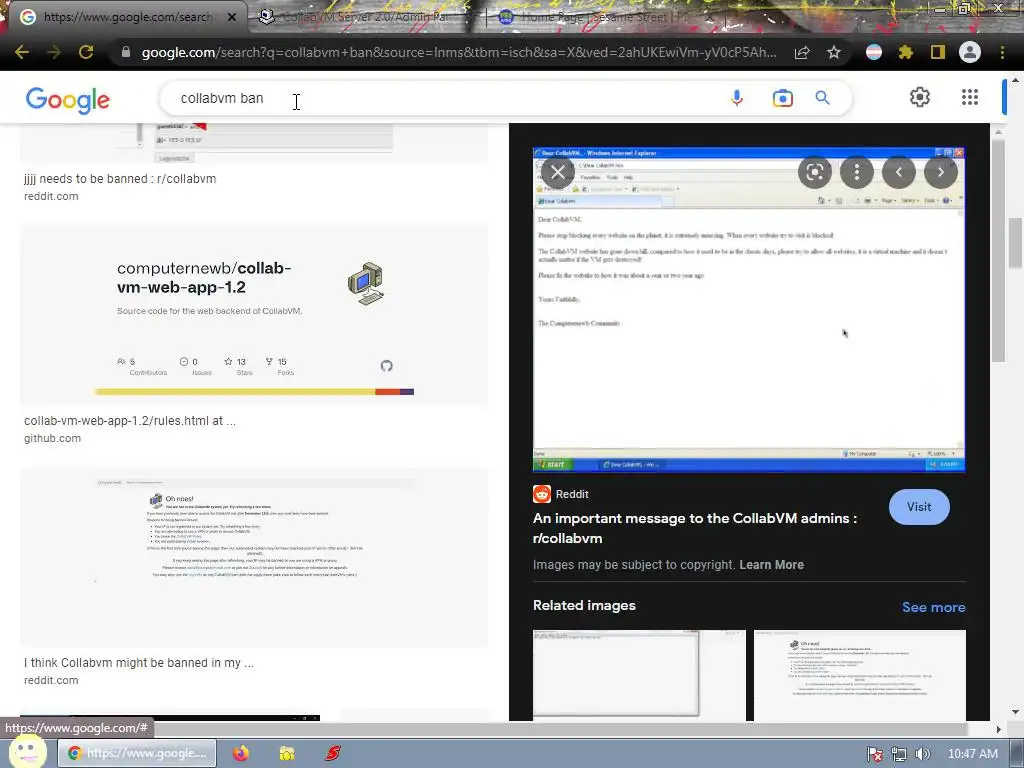
Task: Go back using the browser back arrow
Action: point(22,52)
